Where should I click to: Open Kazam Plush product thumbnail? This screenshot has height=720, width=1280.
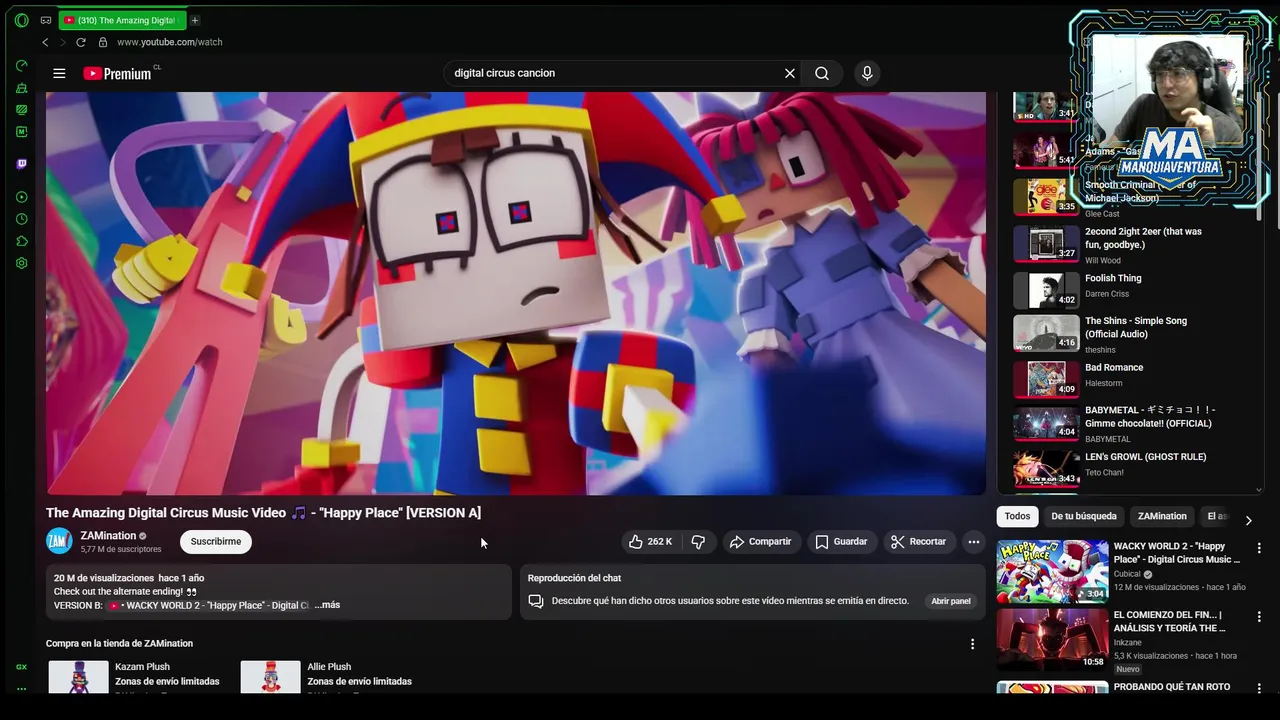78,677
